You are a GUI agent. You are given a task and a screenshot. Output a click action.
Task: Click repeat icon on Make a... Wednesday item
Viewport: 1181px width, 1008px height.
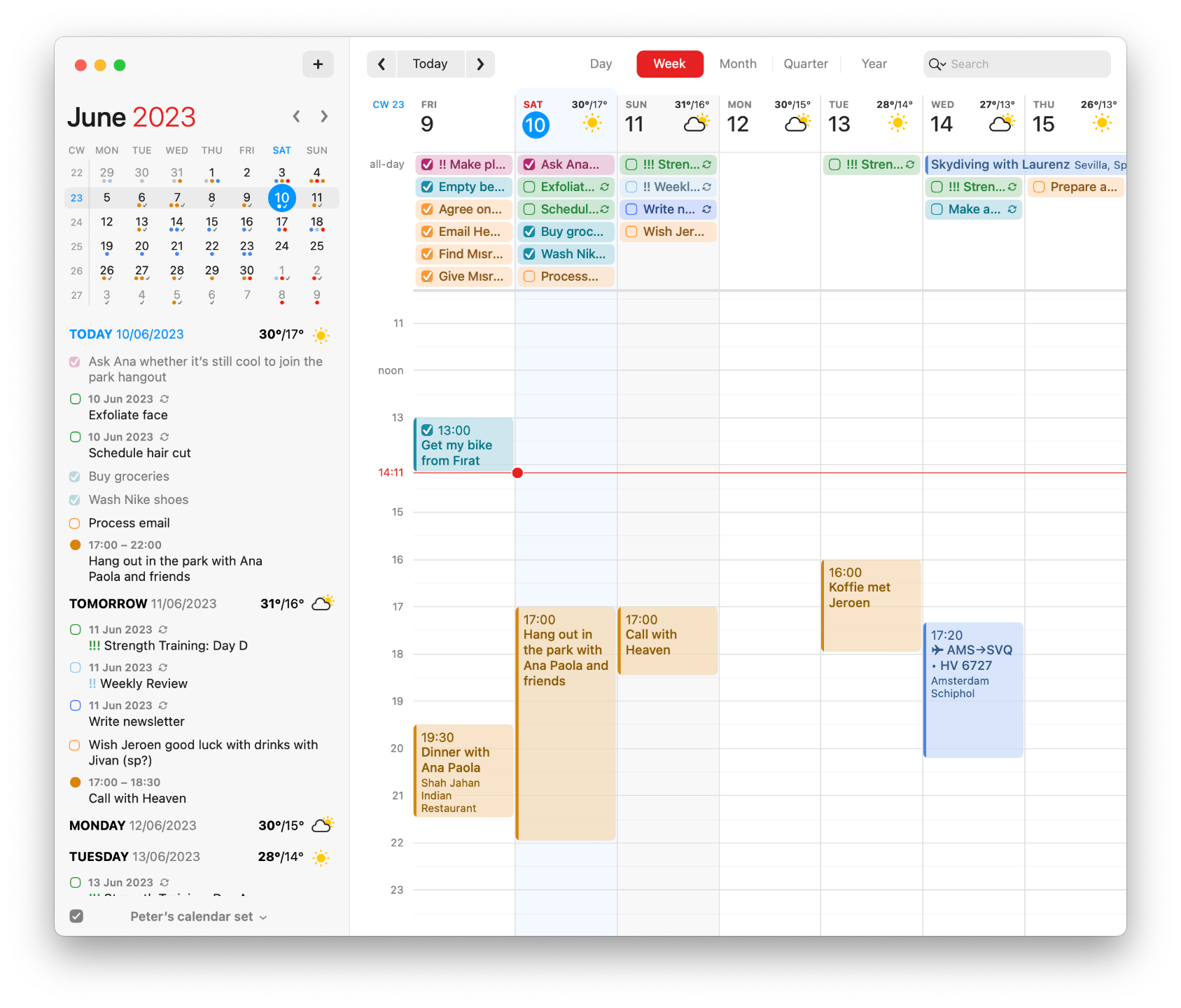[1012, 209]
